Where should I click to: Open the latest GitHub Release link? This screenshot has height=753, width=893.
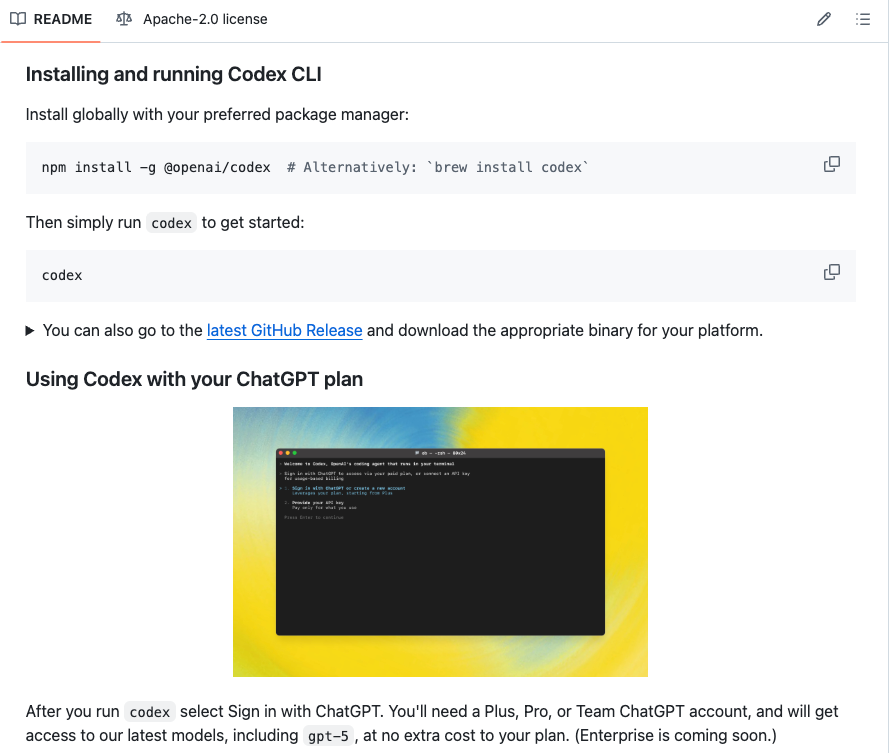point(284,330)
